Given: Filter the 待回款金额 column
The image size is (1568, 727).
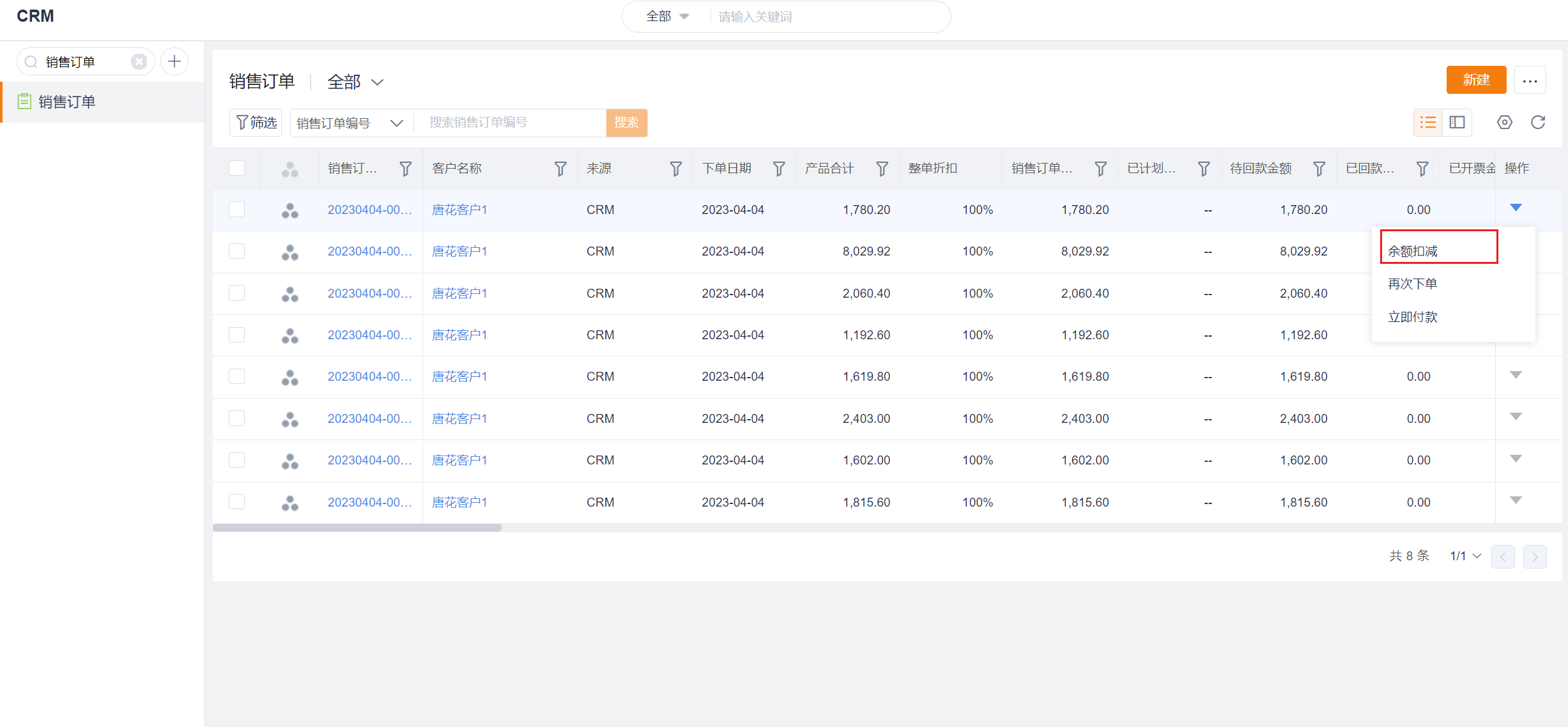Looking at the screenshot, I should (x=1319, y=169).
